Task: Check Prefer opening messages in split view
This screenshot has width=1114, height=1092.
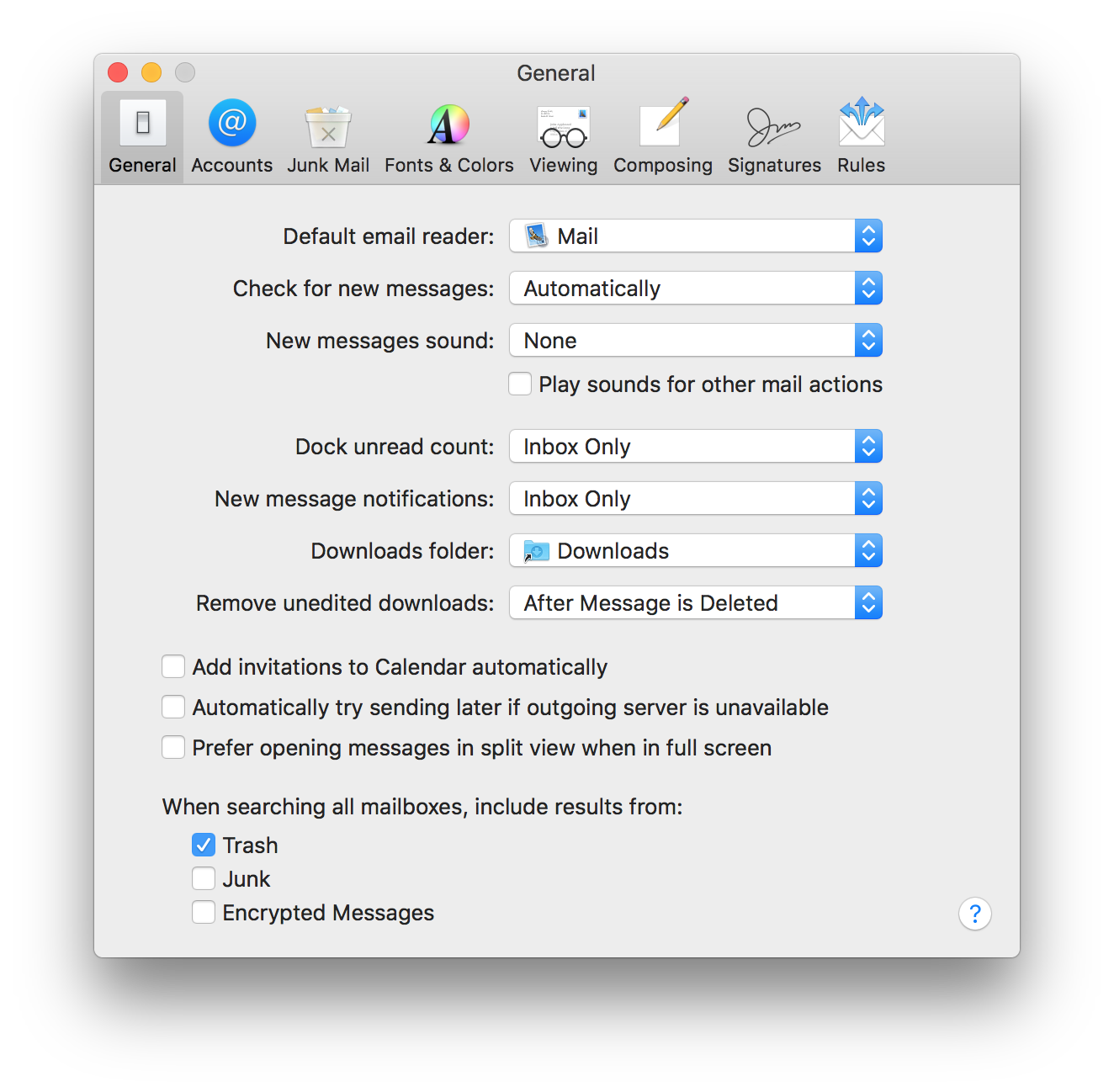Action: tap(173, 748)
